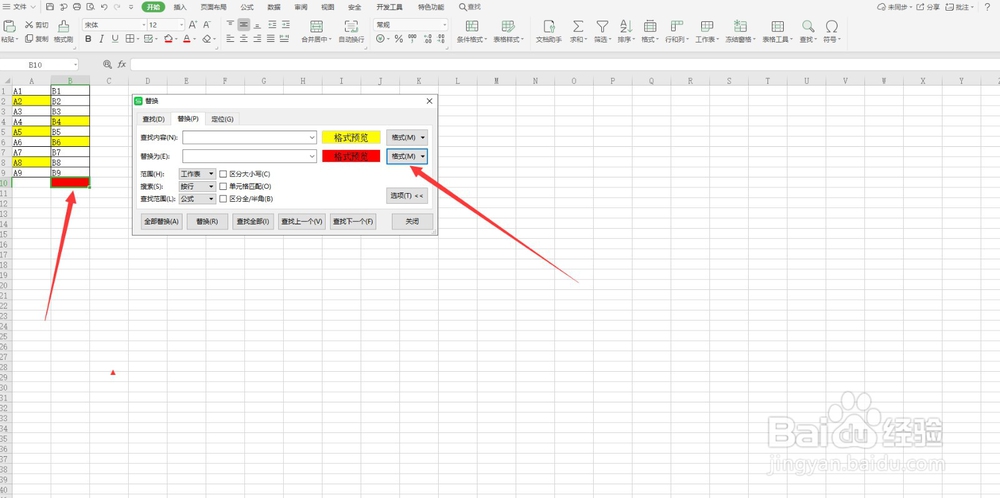Click the insert function fx icon
Screen dimensions: 1000x498
(x=122, y=64)
